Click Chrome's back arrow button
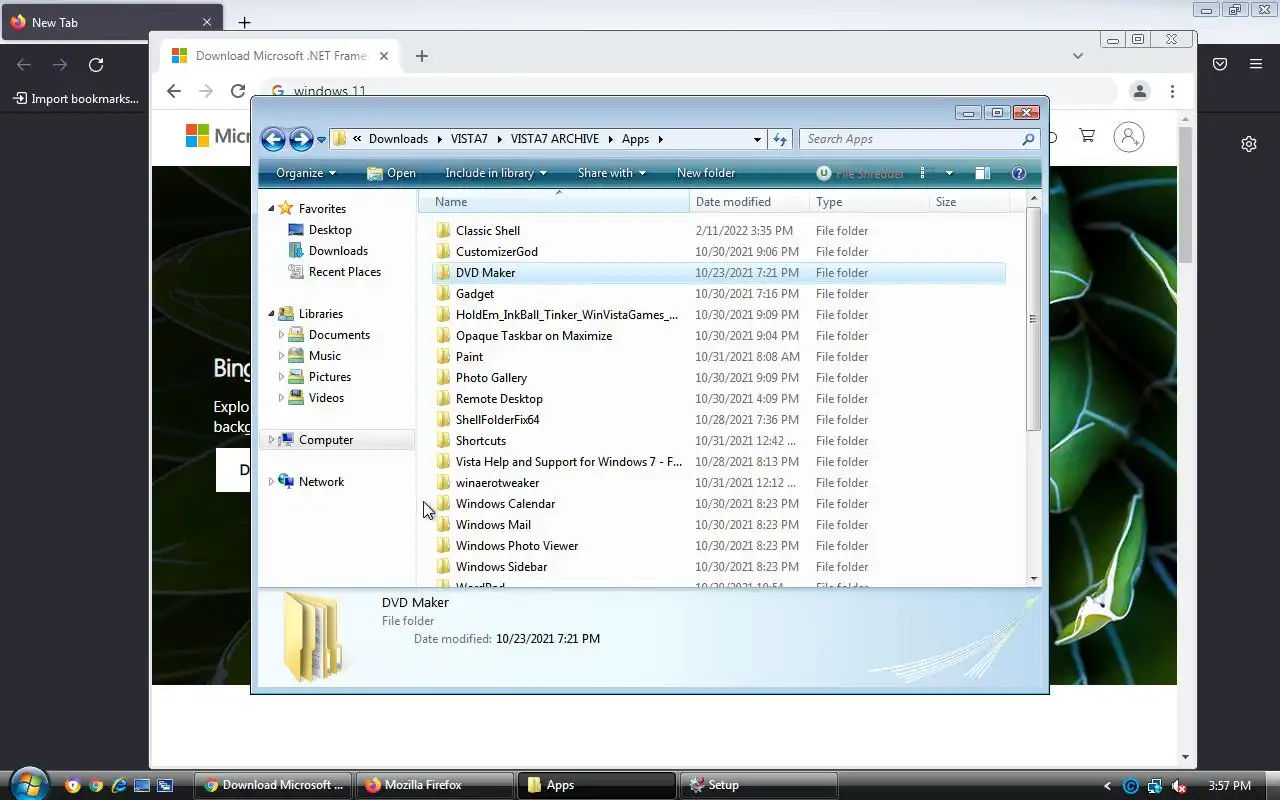 point(174,91)
